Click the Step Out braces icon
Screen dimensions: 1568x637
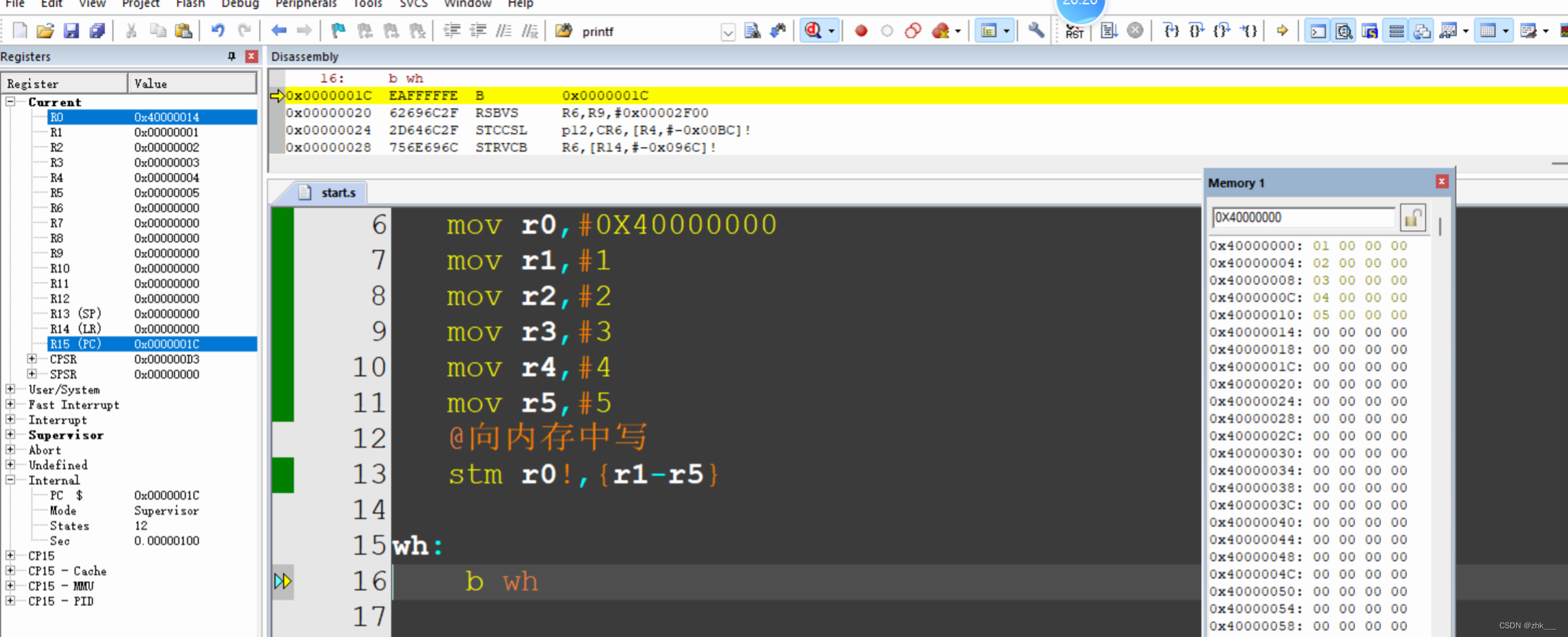coord(1222,31)
